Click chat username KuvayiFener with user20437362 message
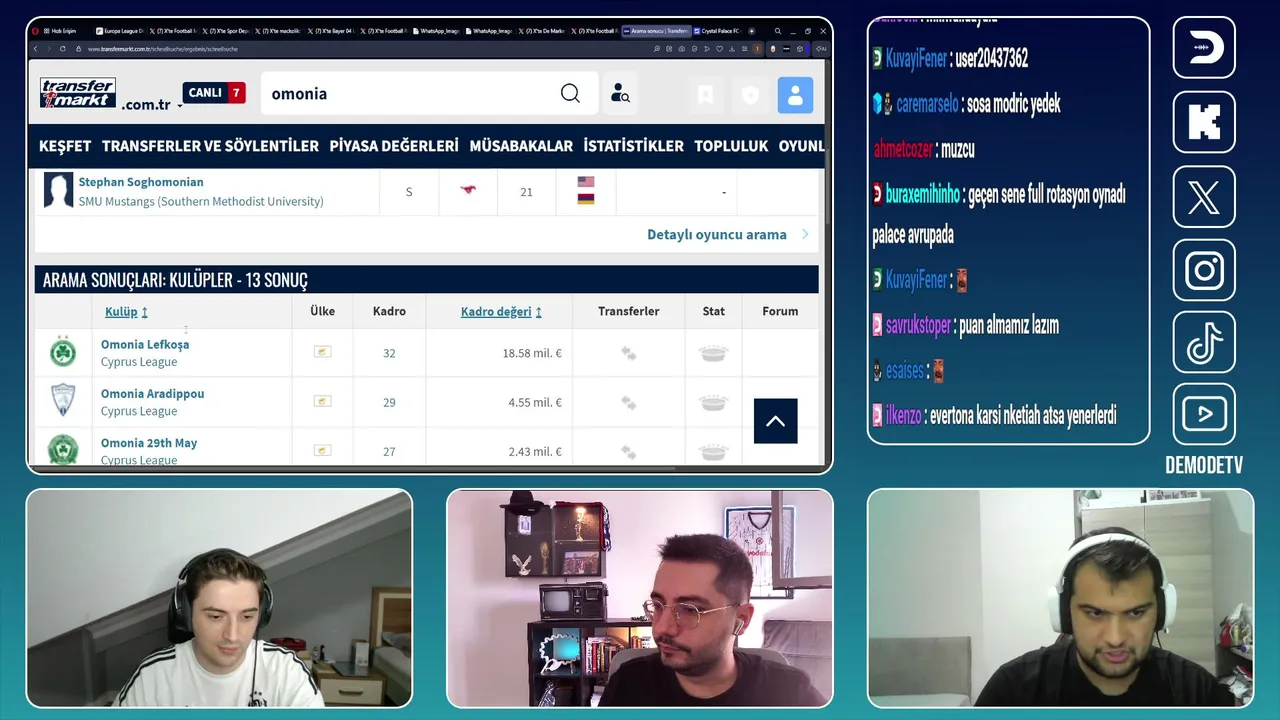 (916, 59)
